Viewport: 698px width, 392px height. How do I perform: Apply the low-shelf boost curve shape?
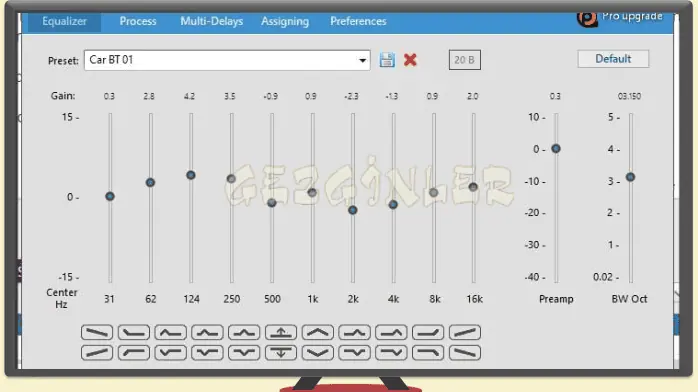click(134, 332)
